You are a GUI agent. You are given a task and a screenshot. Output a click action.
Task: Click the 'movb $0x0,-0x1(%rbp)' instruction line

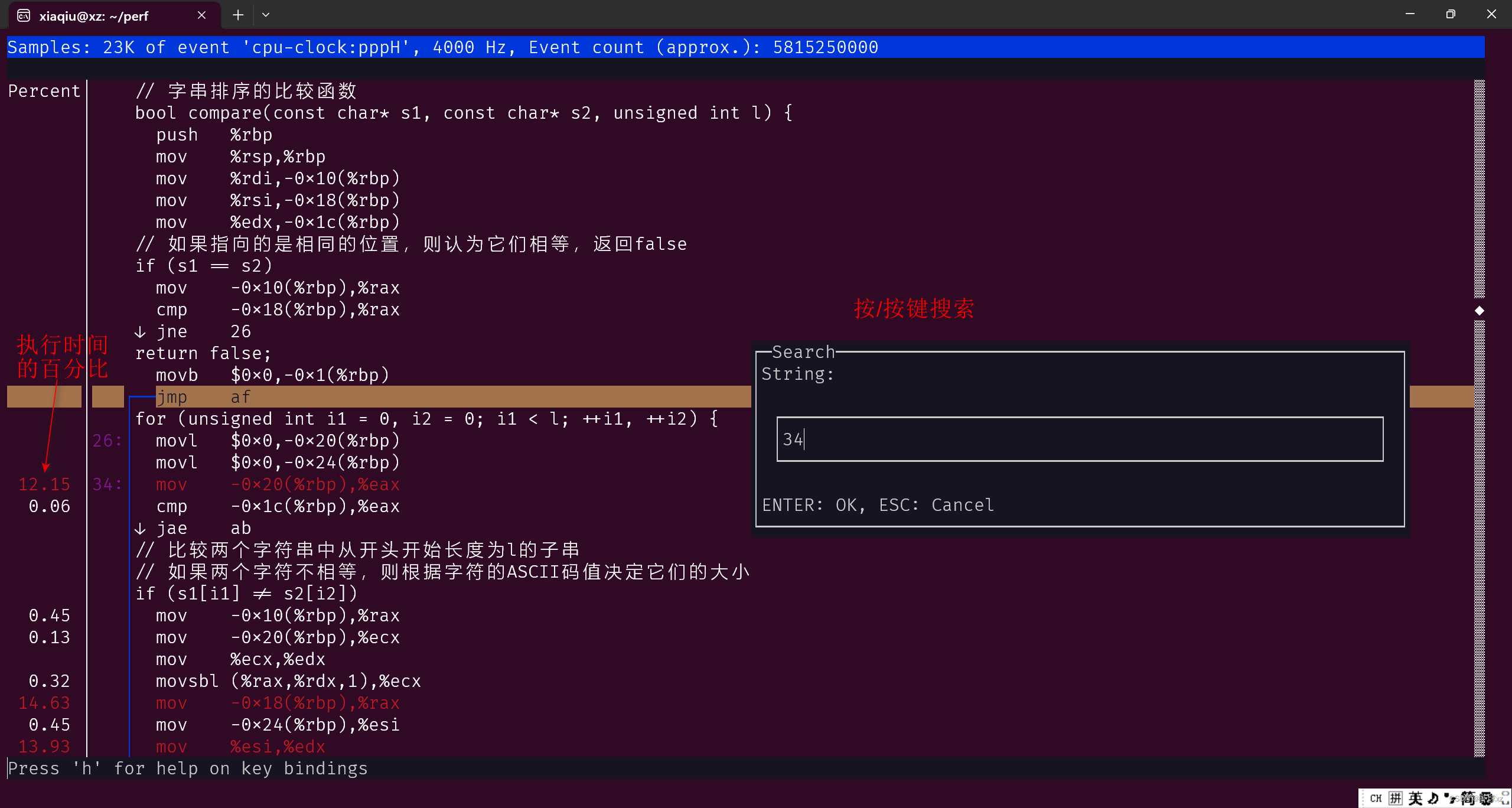point(273,375)
